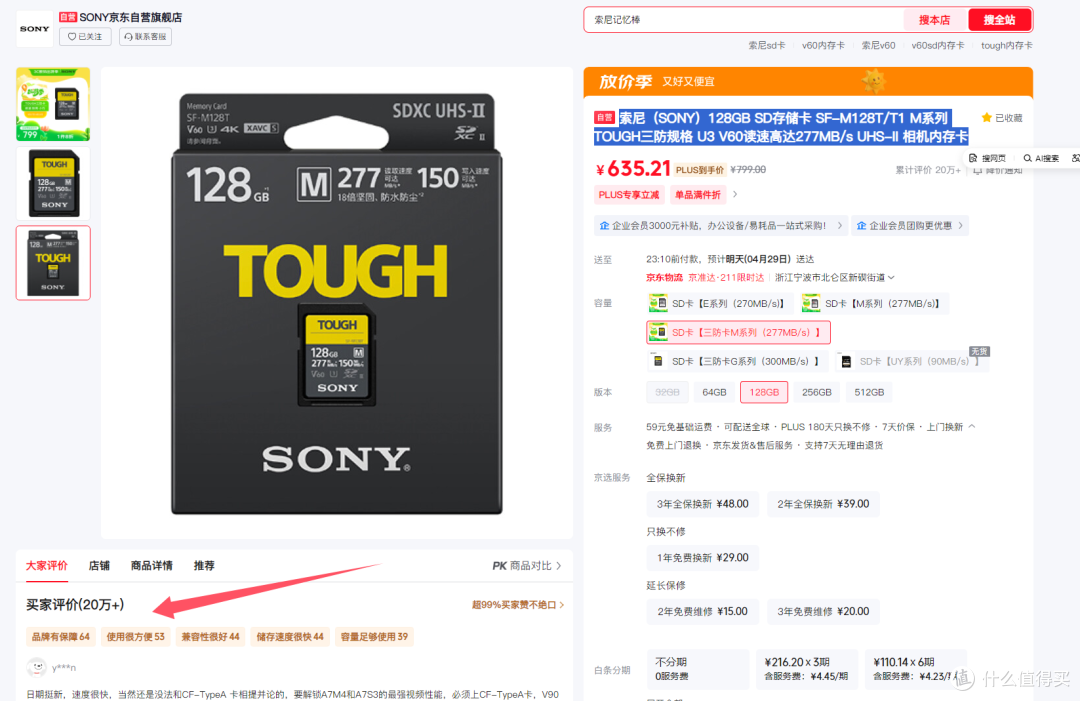The image size is (1080, 701).
Task: Open suggested search 索尼v60
Action: [878, 45]
